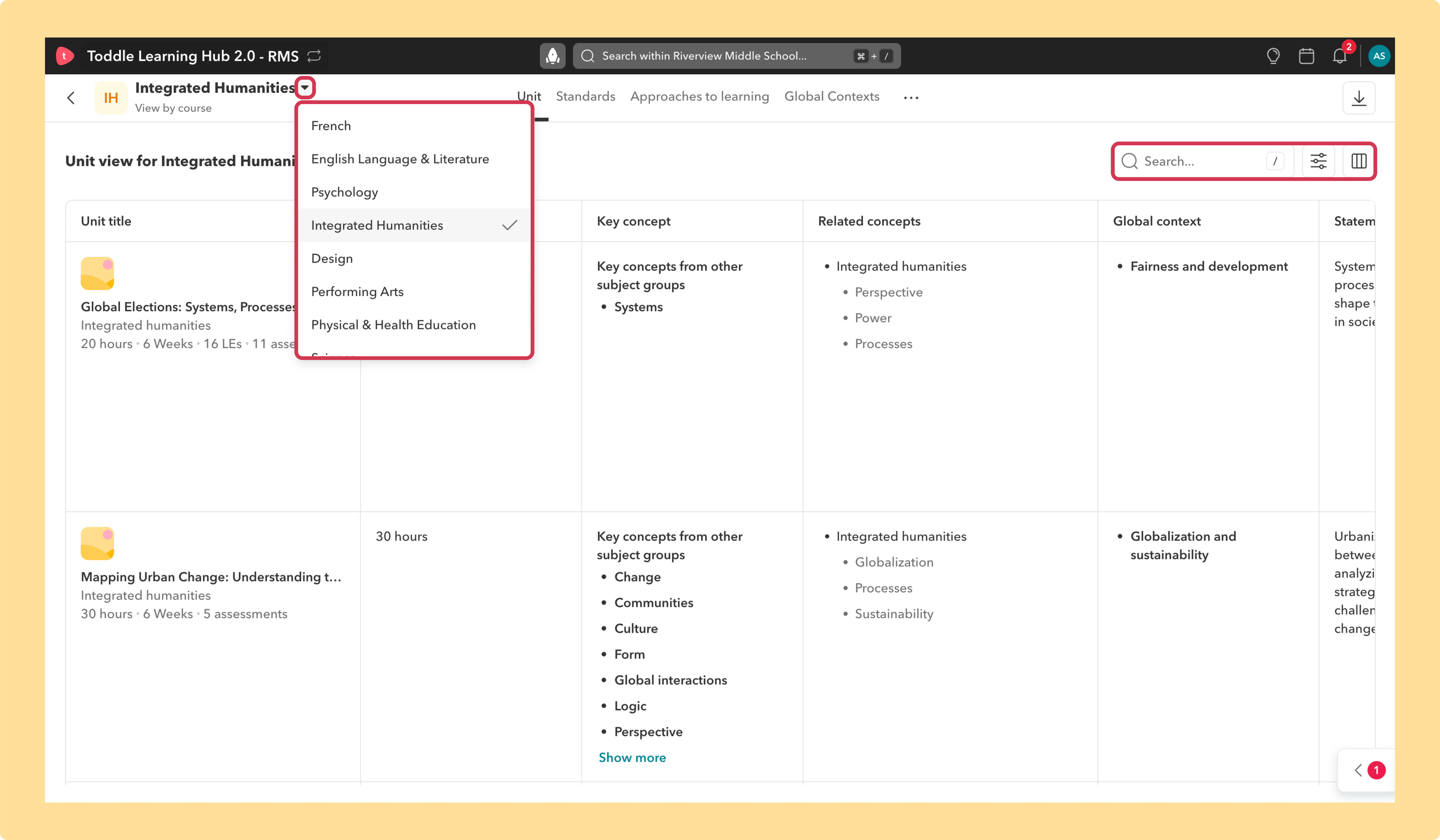The width and height of the screenshot is (1440, 840).
Task: Toggle the Integrated Humanities course dropdown arrow
Action: 305,87
